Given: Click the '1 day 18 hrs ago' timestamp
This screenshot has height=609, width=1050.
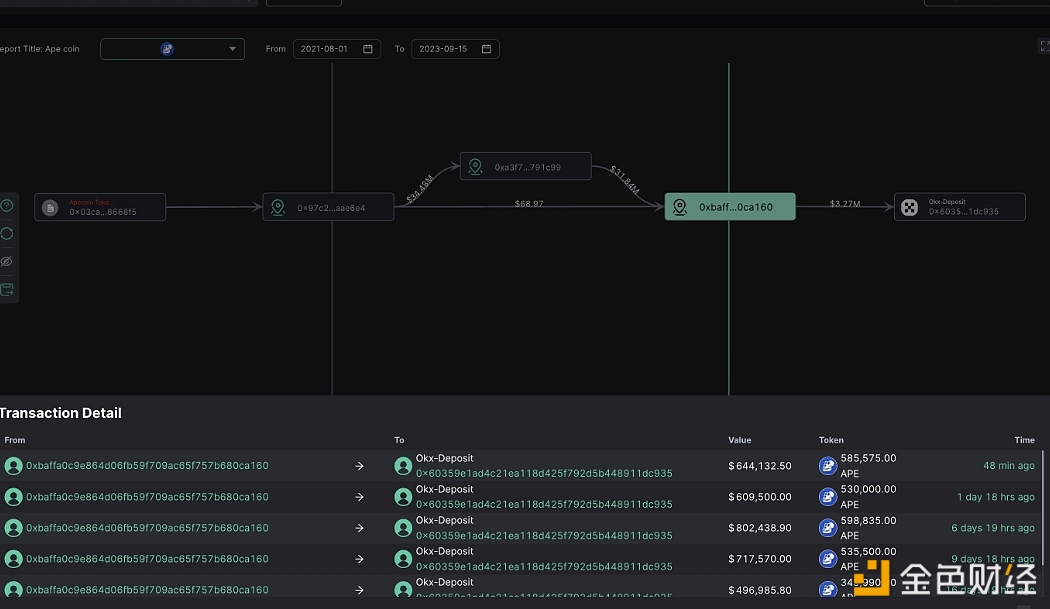Looking at the screenshot, I should tap(996, 497).
